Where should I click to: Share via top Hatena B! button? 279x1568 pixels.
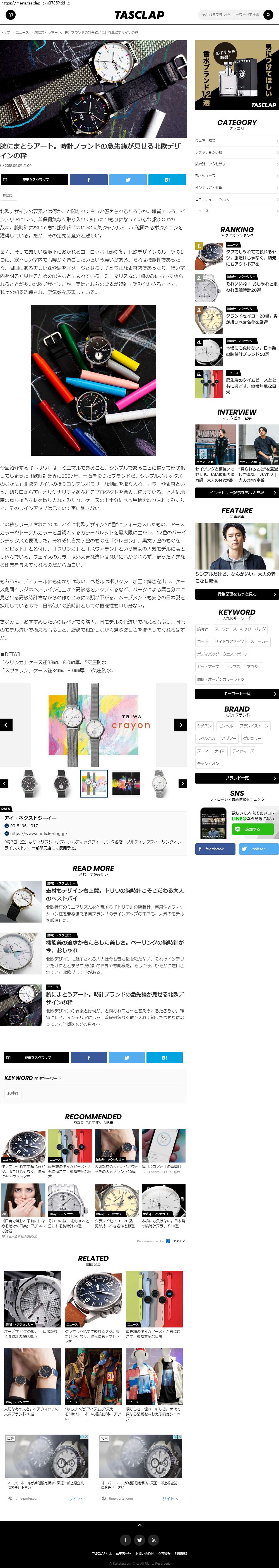167,179
